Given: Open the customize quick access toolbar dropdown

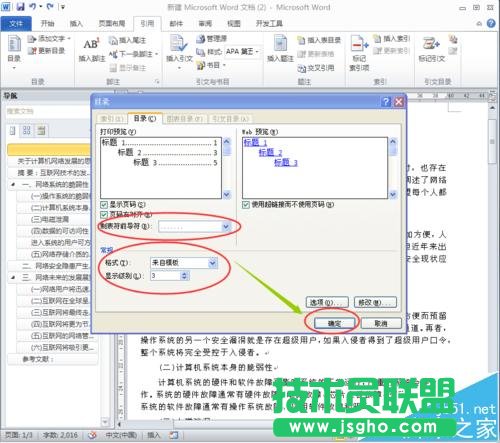Looking at the screenshot, I should coord(63,6).
